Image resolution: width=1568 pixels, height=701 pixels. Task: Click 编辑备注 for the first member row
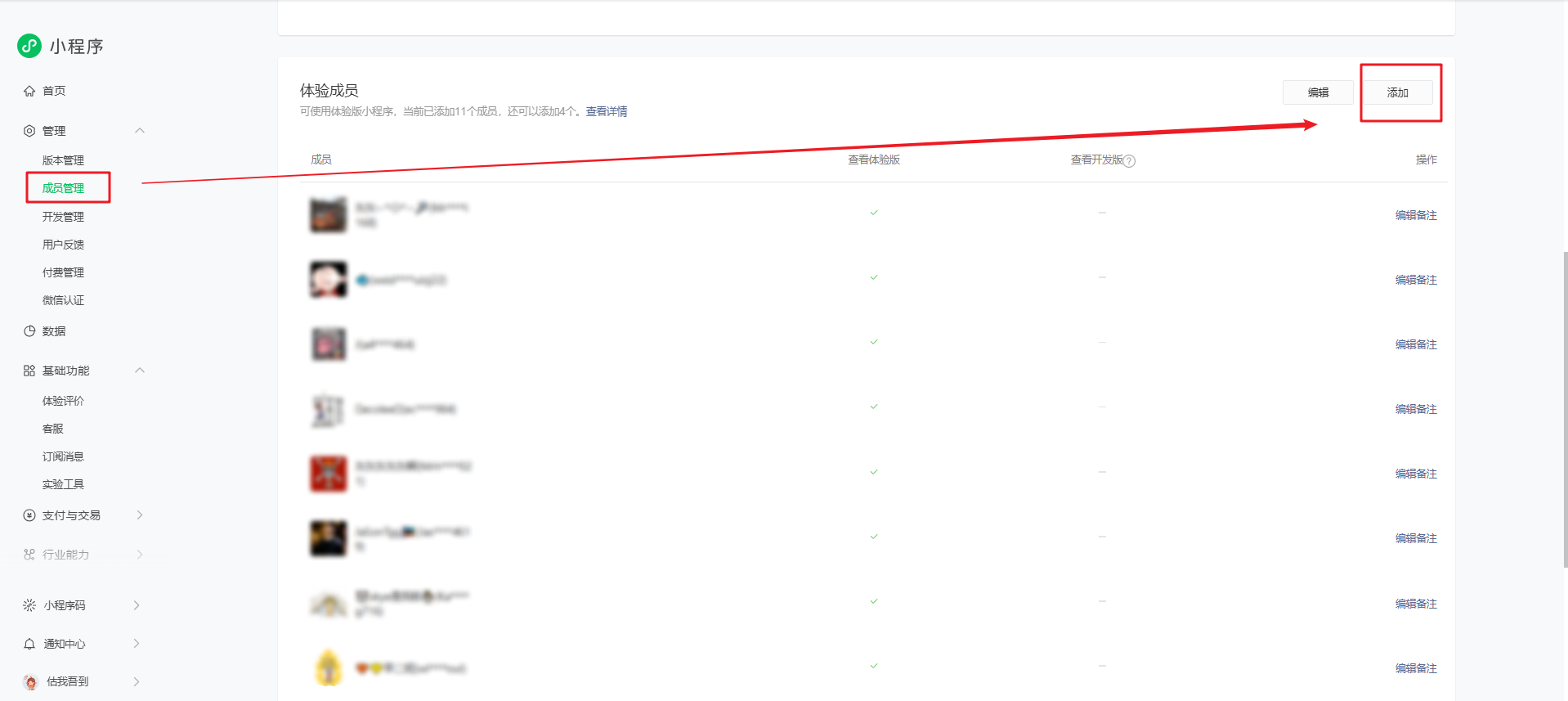[1416, 215]
